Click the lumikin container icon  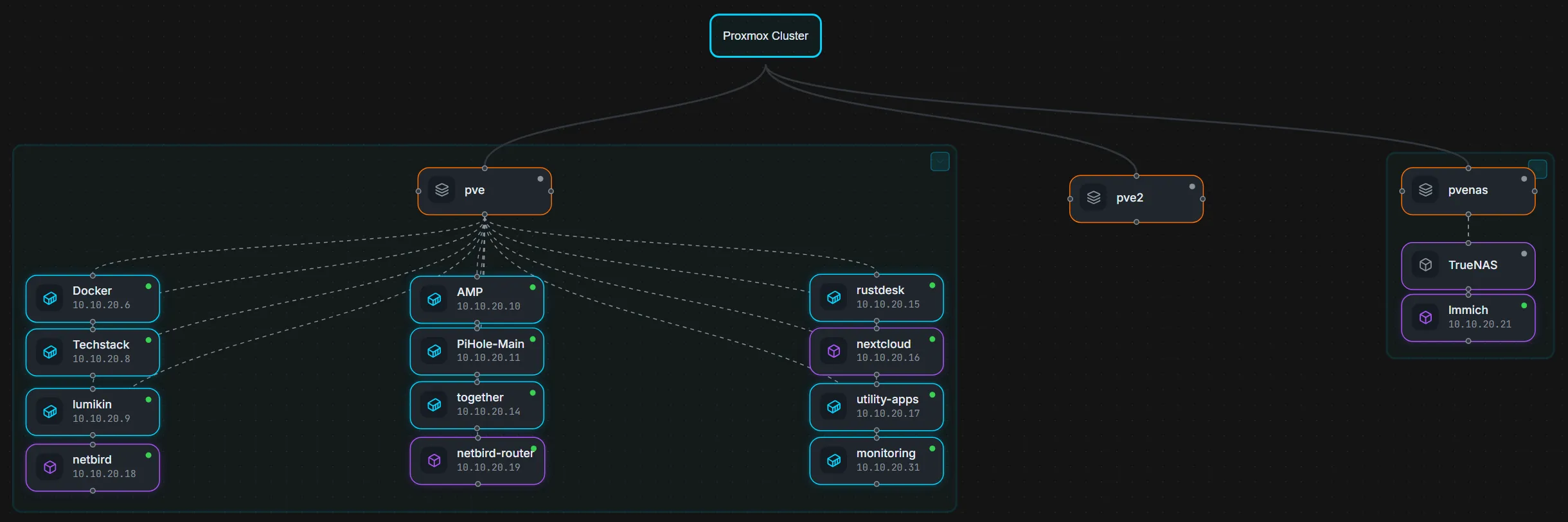(50, 412)
